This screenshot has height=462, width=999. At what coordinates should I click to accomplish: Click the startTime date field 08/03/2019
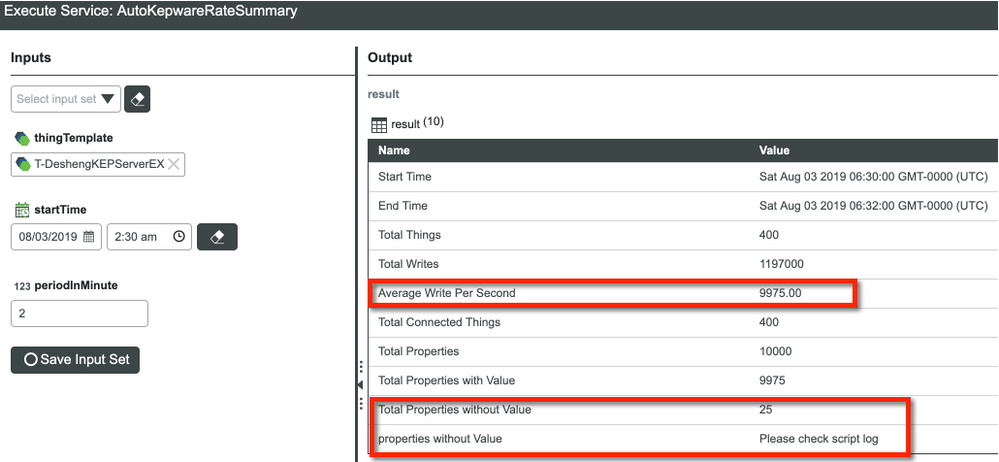(46, 237)
